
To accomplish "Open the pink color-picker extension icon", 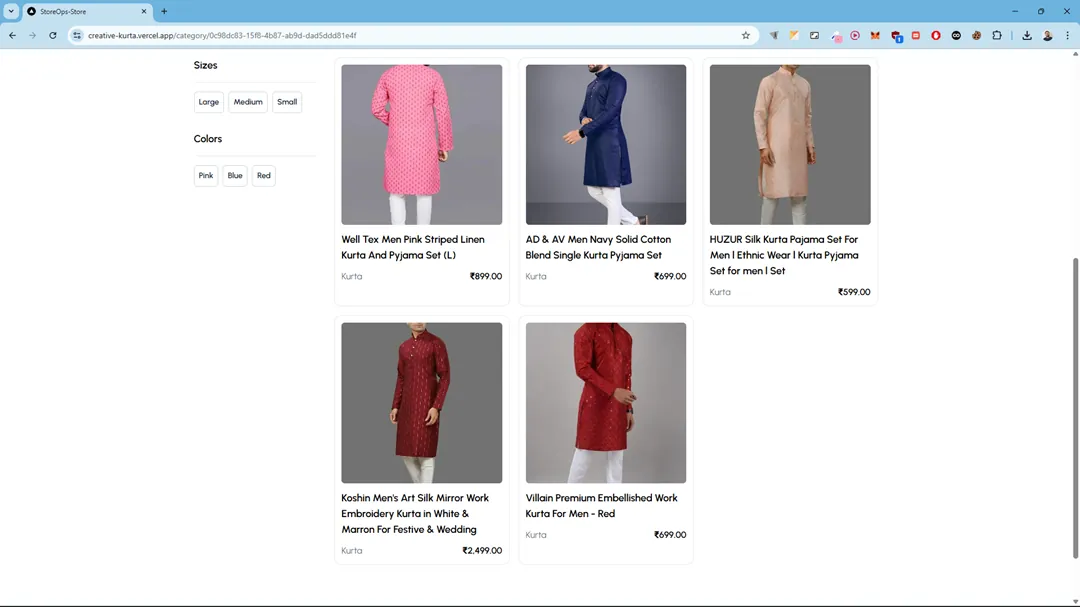I will click(836, 36).
